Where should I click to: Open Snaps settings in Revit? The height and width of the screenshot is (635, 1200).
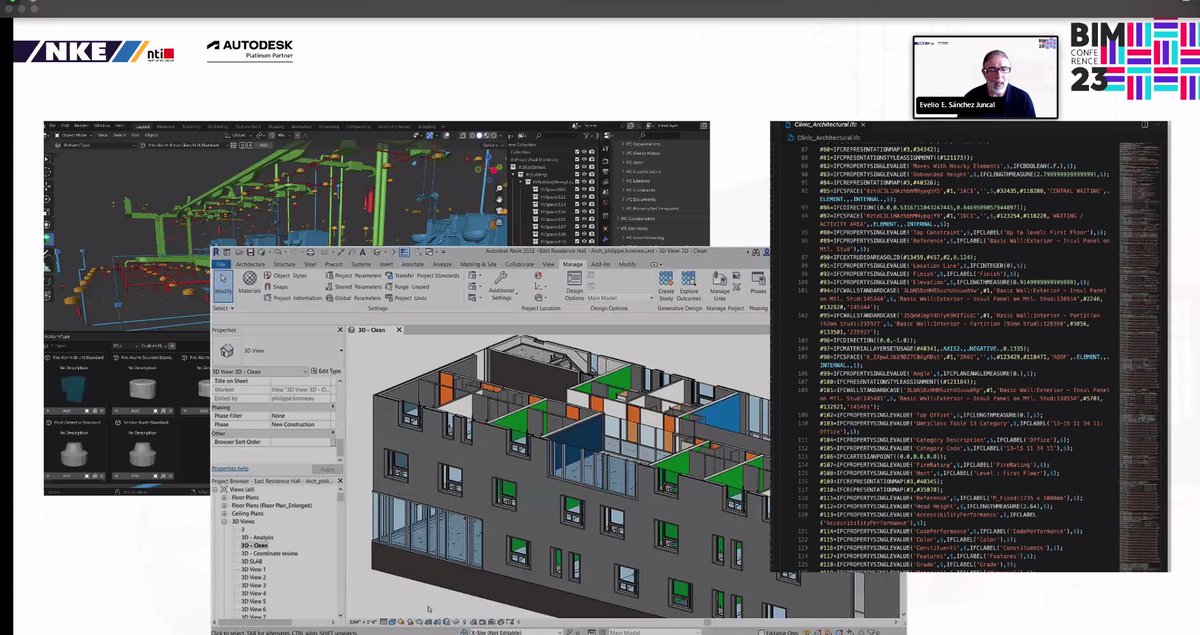pyautogui.click(x=279, y=287)
